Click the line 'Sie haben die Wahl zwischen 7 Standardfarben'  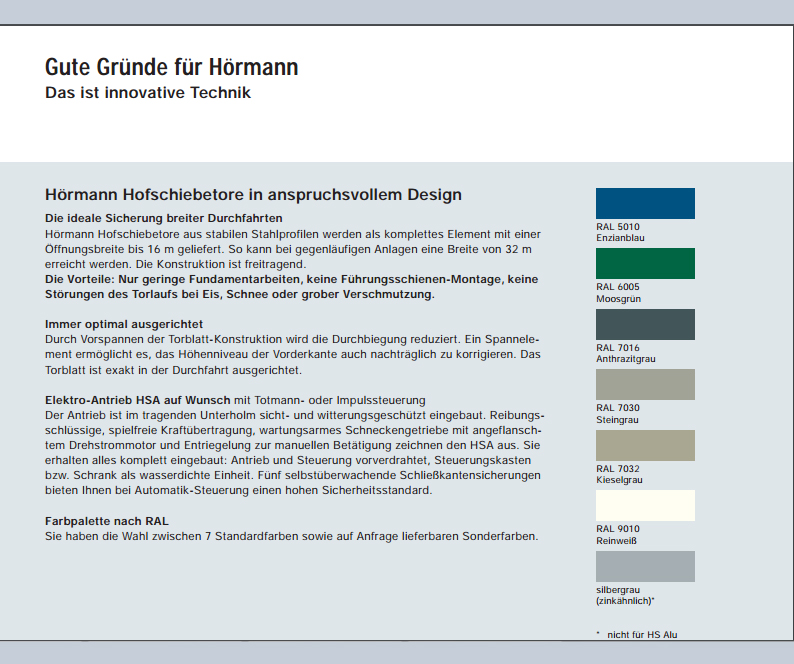tap(292, 536)
